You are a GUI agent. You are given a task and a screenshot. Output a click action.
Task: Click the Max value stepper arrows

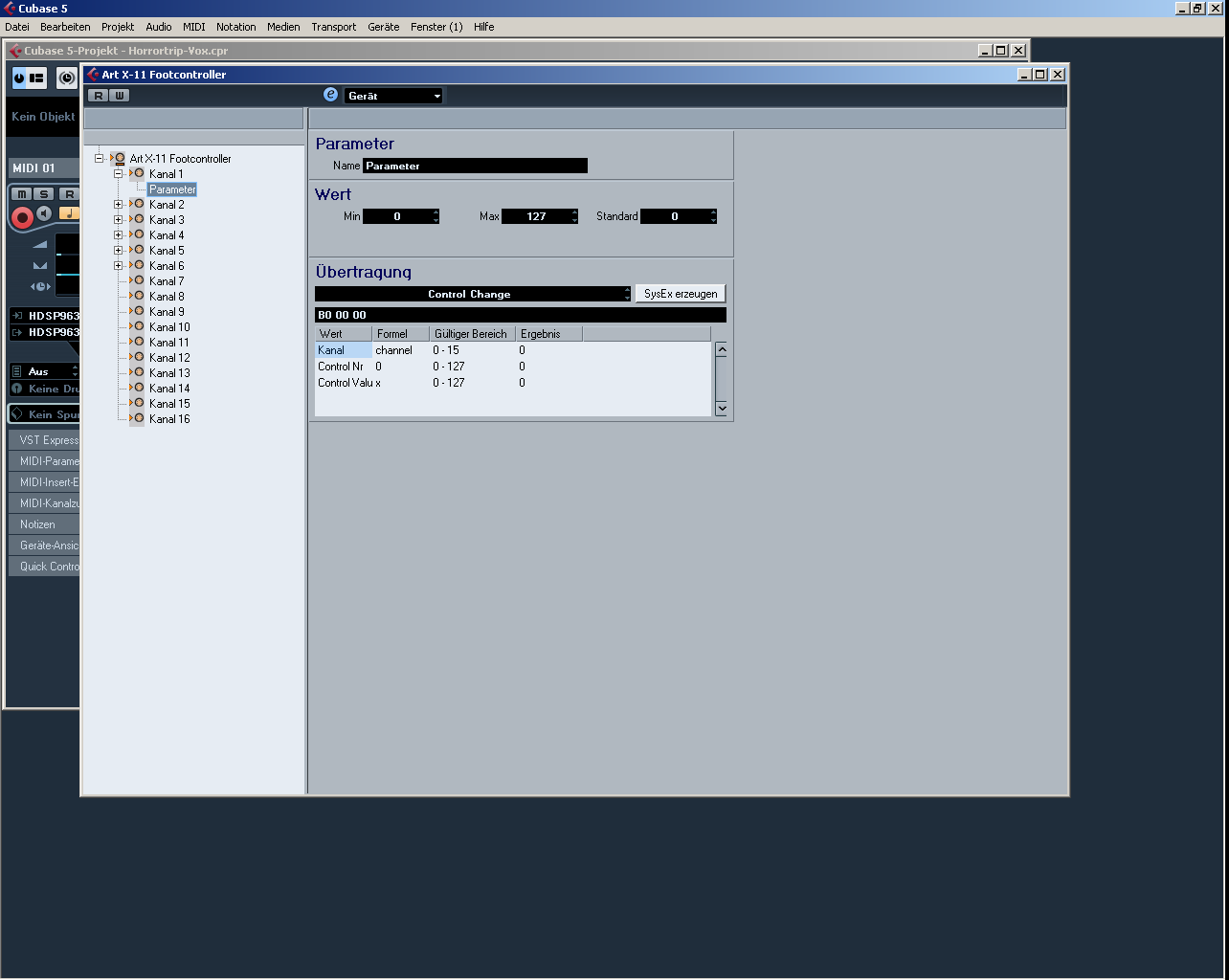tap(574, 216)
